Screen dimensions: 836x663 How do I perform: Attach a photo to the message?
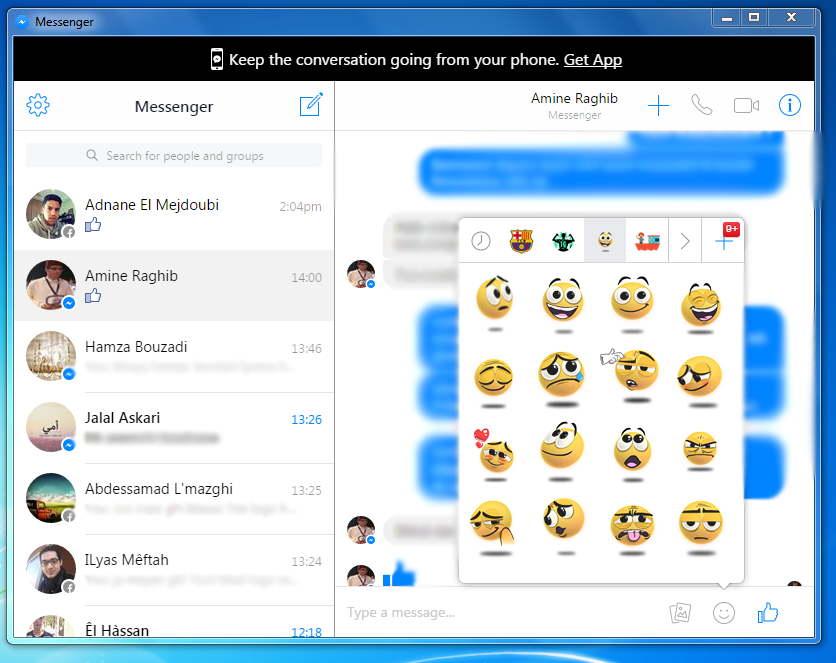tap(680, 612)
